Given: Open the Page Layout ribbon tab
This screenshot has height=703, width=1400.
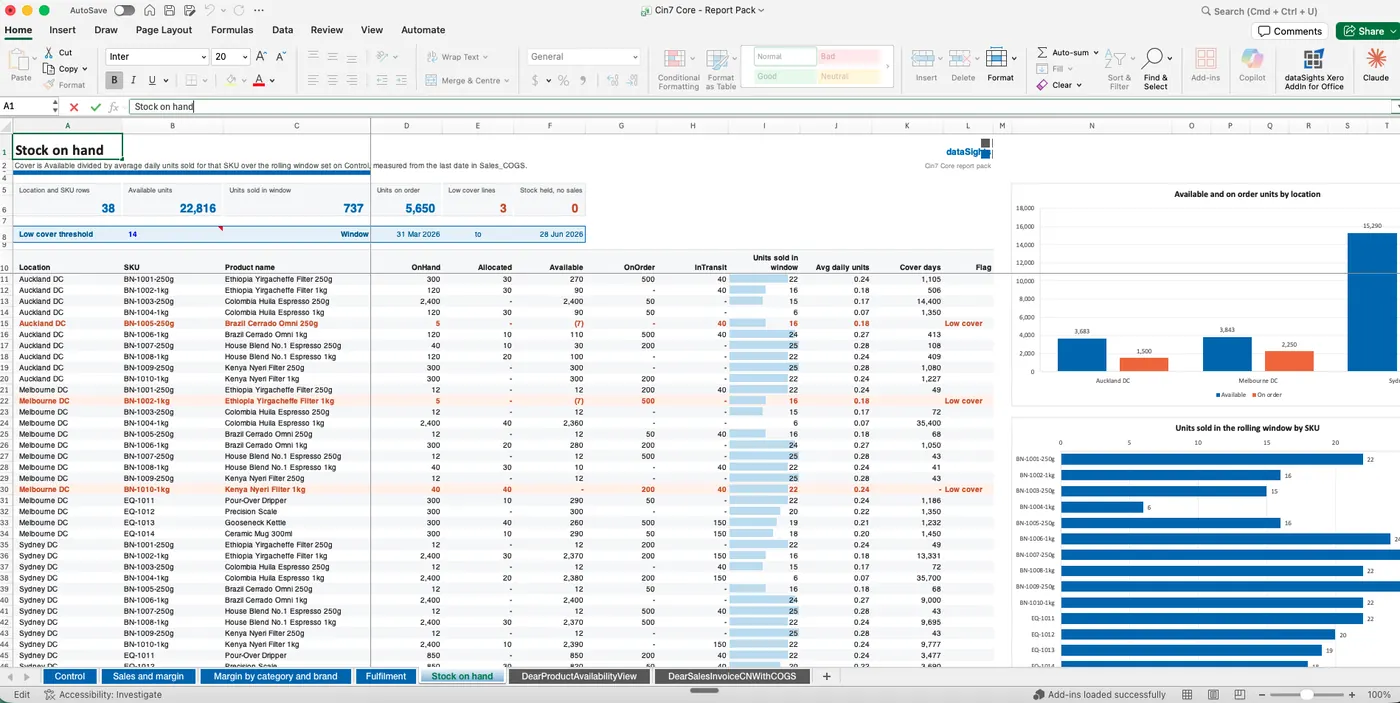Looking at the screenshot, I should (x=164, y=30).
